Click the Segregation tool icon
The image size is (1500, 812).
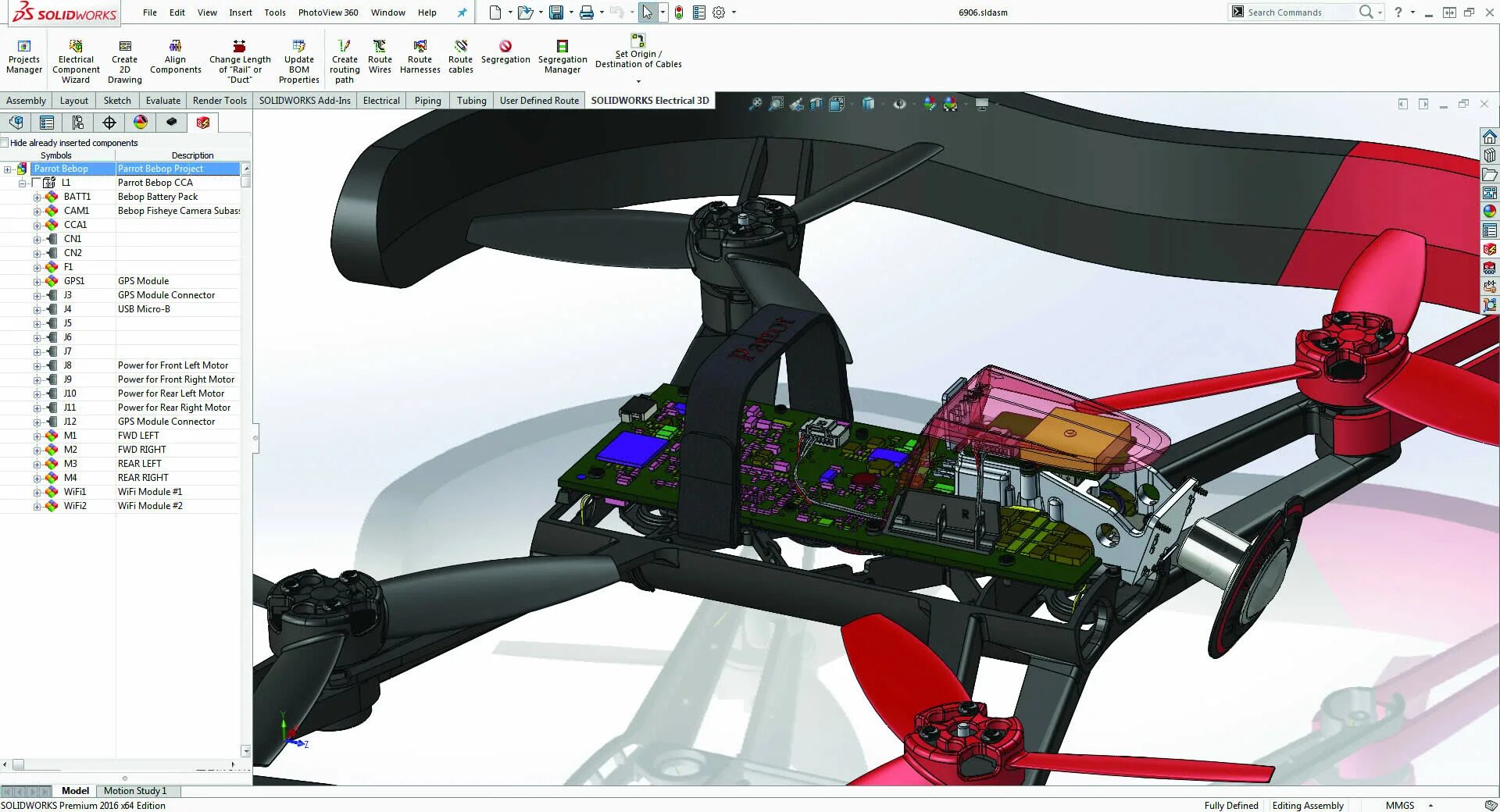(x=505, y=46)
